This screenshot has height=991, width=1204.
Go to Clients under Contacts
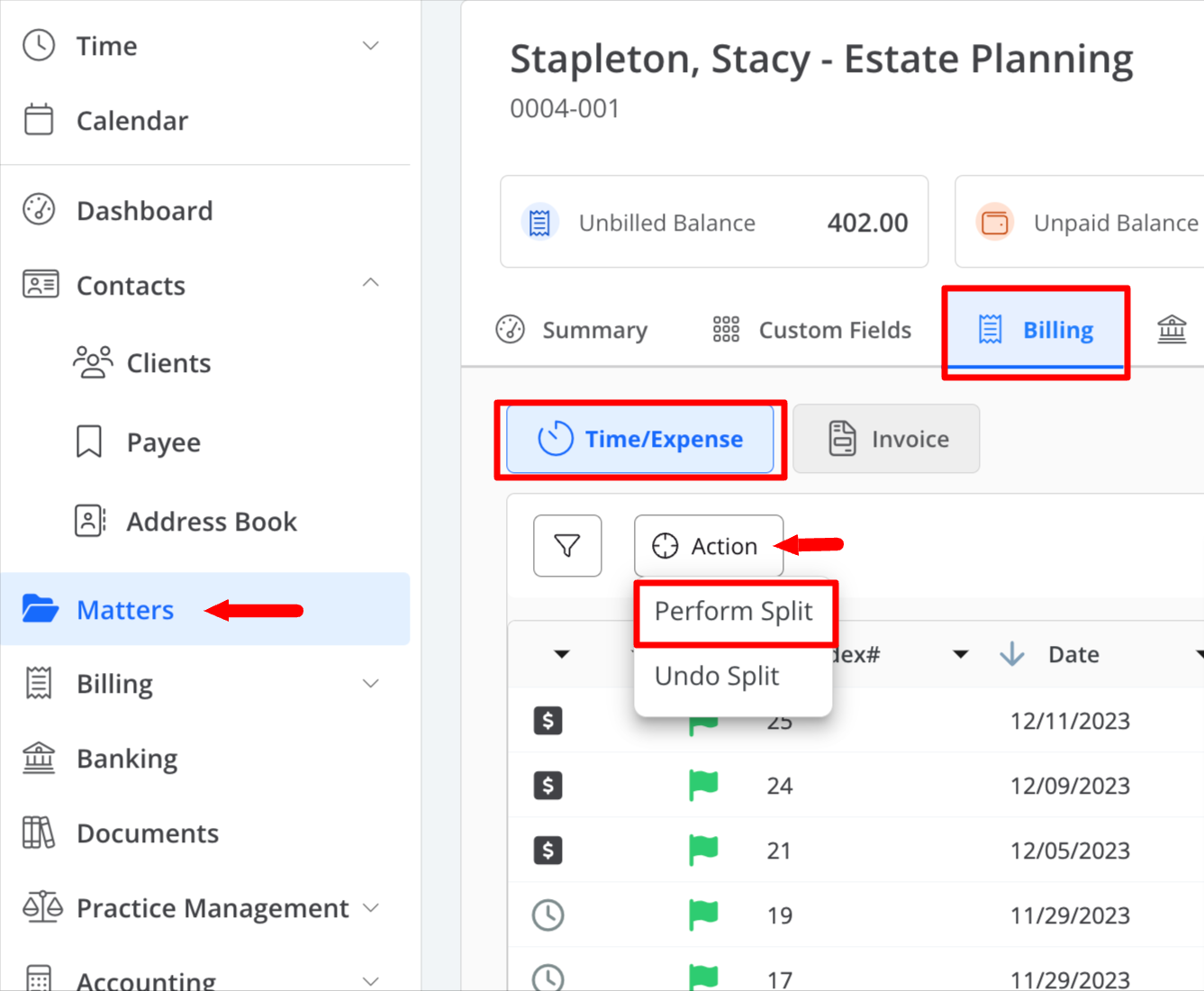pos(168,363)
